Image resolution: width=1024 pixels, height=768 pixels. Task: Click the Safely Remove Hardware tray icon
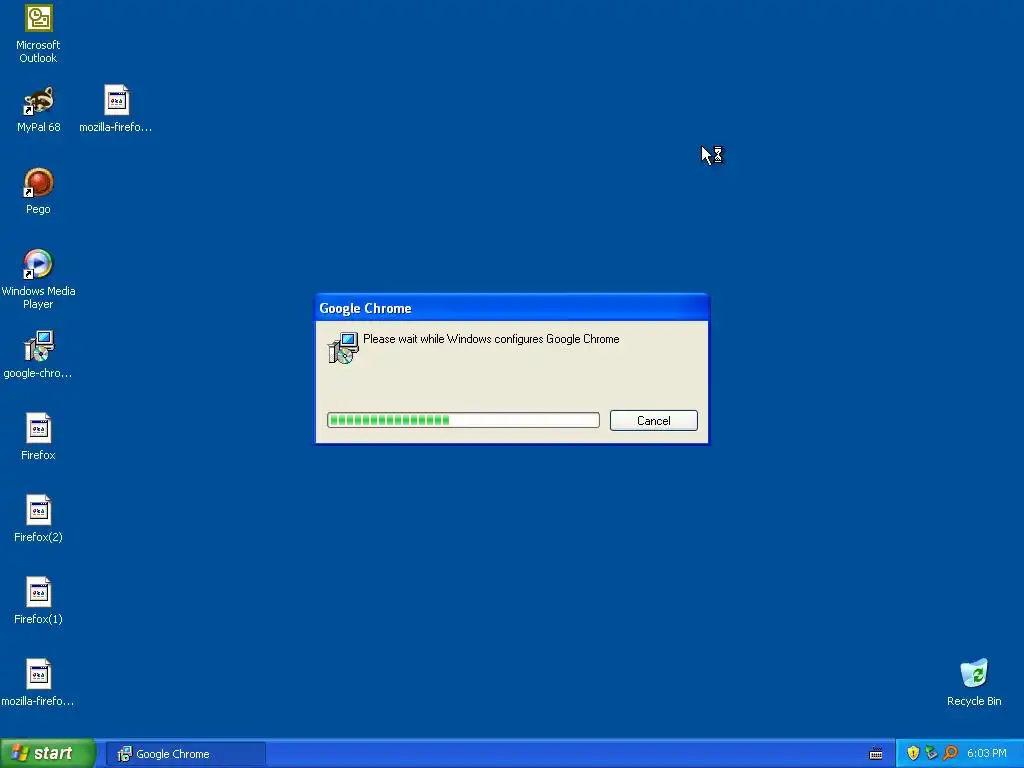click(931, 753)
